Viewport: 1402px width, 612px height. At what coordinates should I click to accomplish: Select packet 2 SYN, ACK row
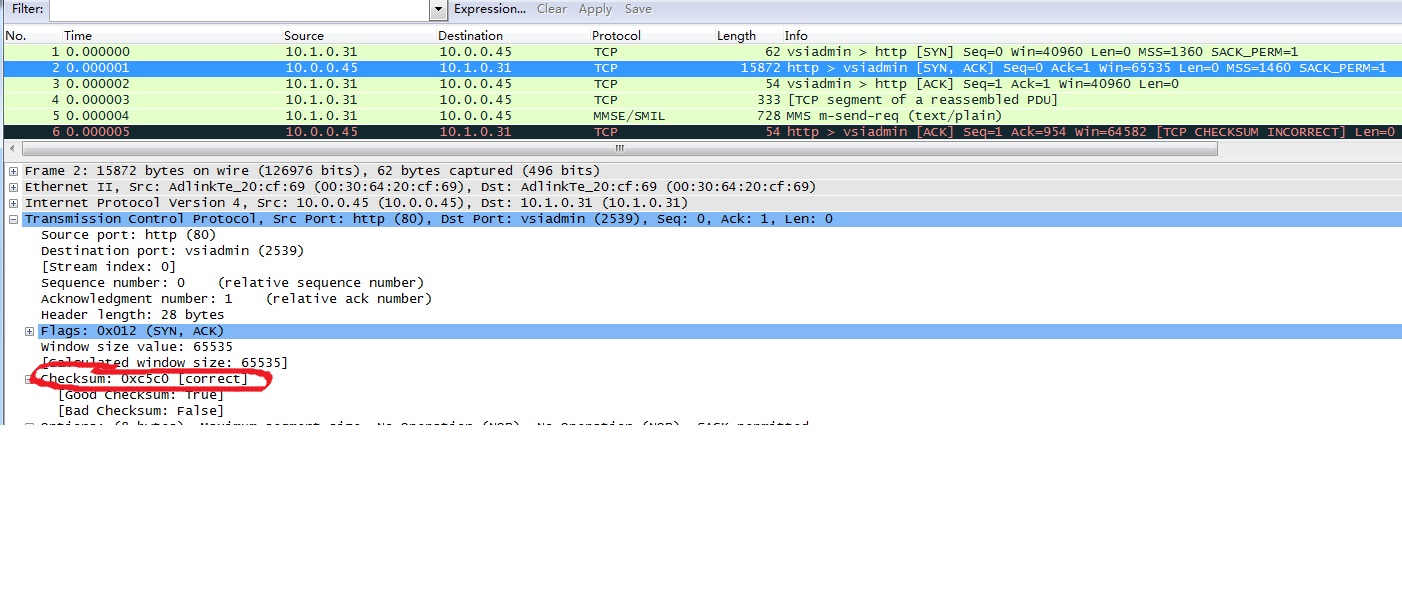pos(703,68)
